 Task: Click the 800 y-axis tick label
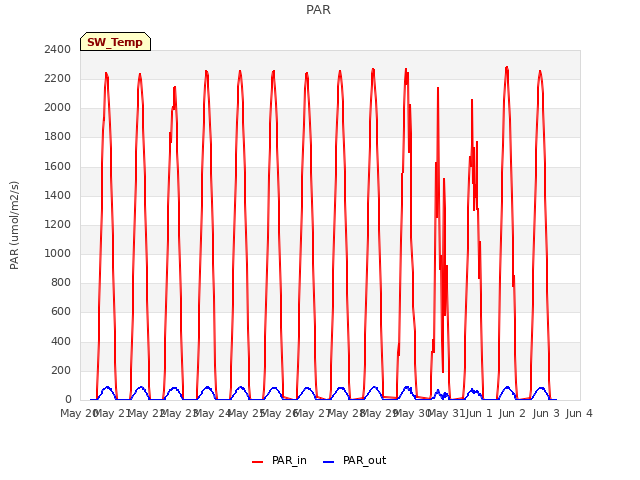click(x=61, y=282)
